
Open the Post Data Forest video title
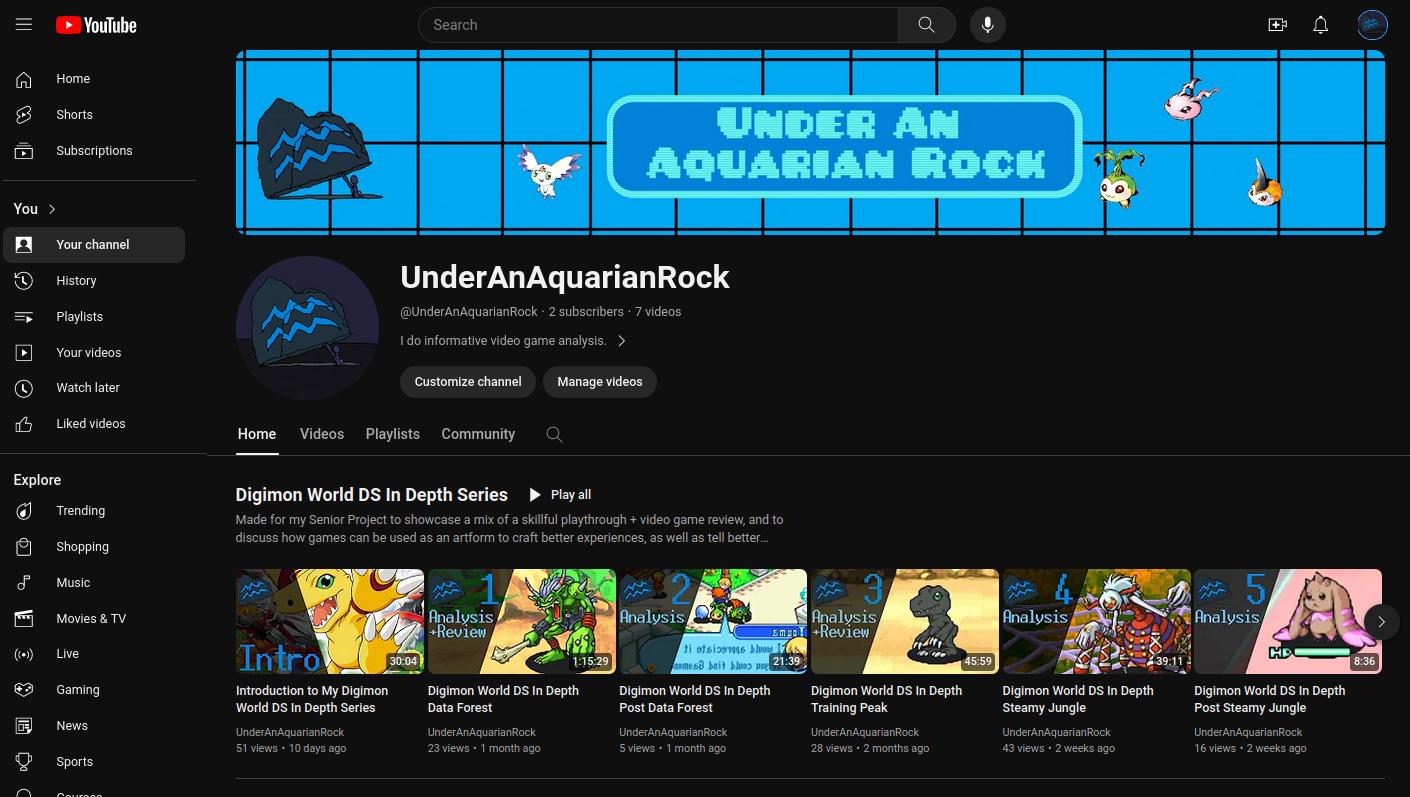click(694, 699)
